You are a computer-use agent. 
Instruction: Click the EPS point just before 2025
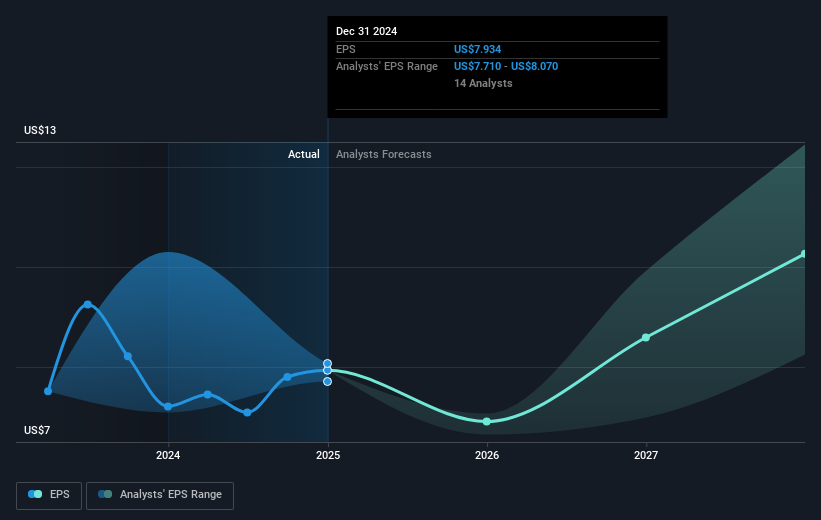click(x=287, y=377)
